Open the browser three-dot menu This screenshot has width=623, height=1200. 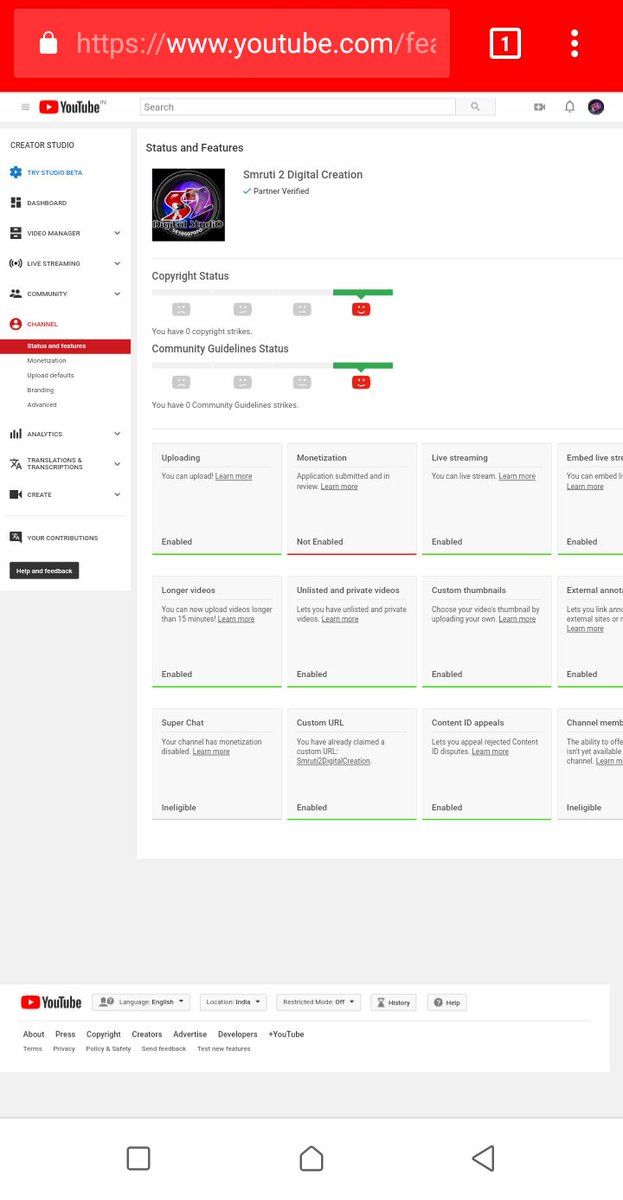[574, 43]
